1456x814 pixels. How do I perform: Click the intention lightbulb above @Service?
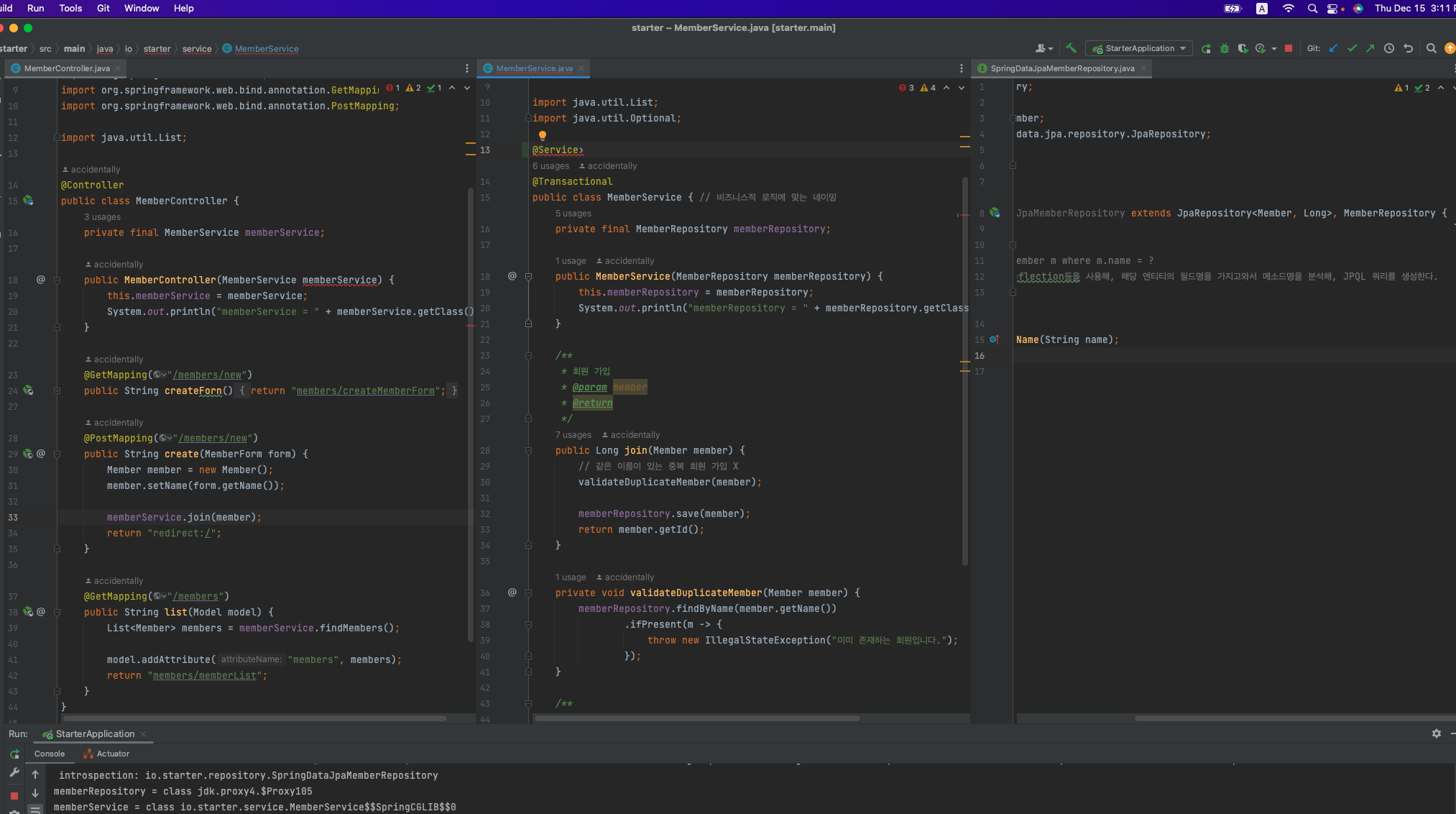pyautogui.click(x=543, y=134)
